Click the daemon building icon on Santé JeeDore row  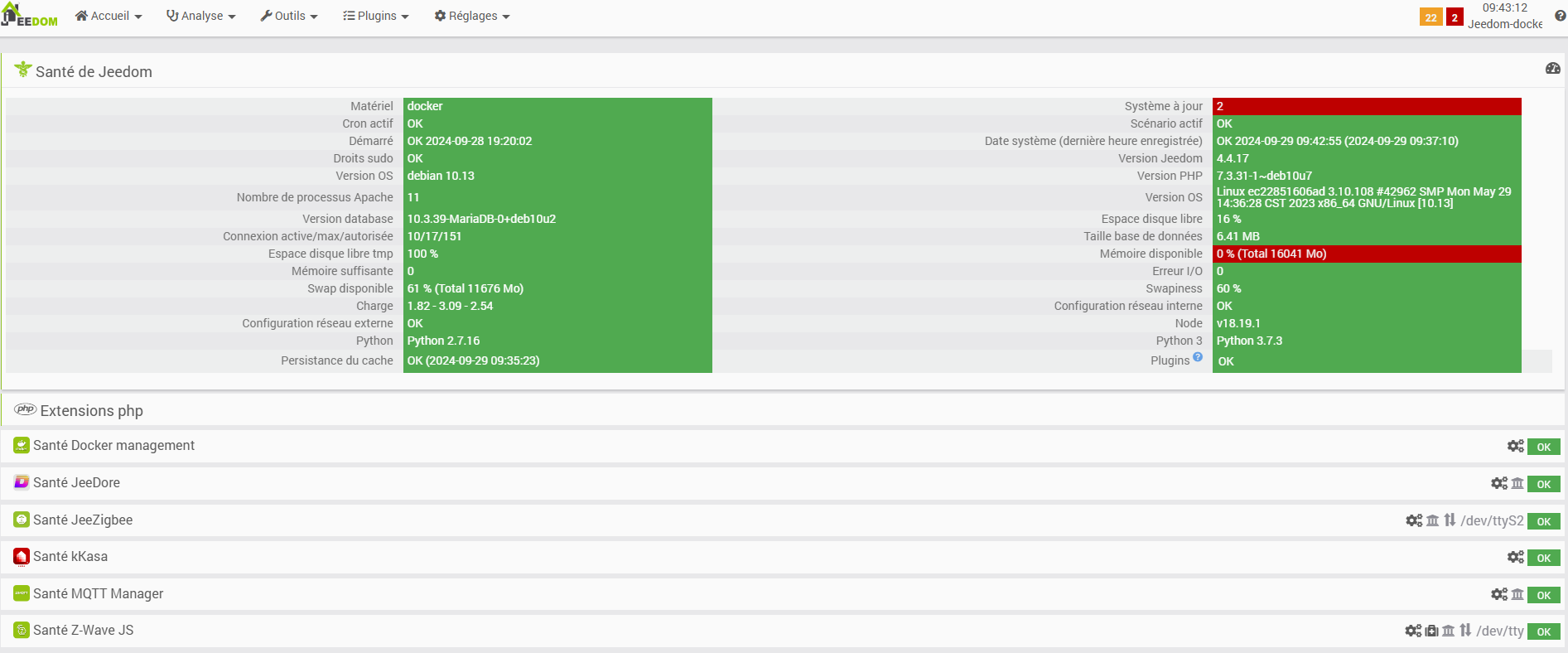(1517, 483)
